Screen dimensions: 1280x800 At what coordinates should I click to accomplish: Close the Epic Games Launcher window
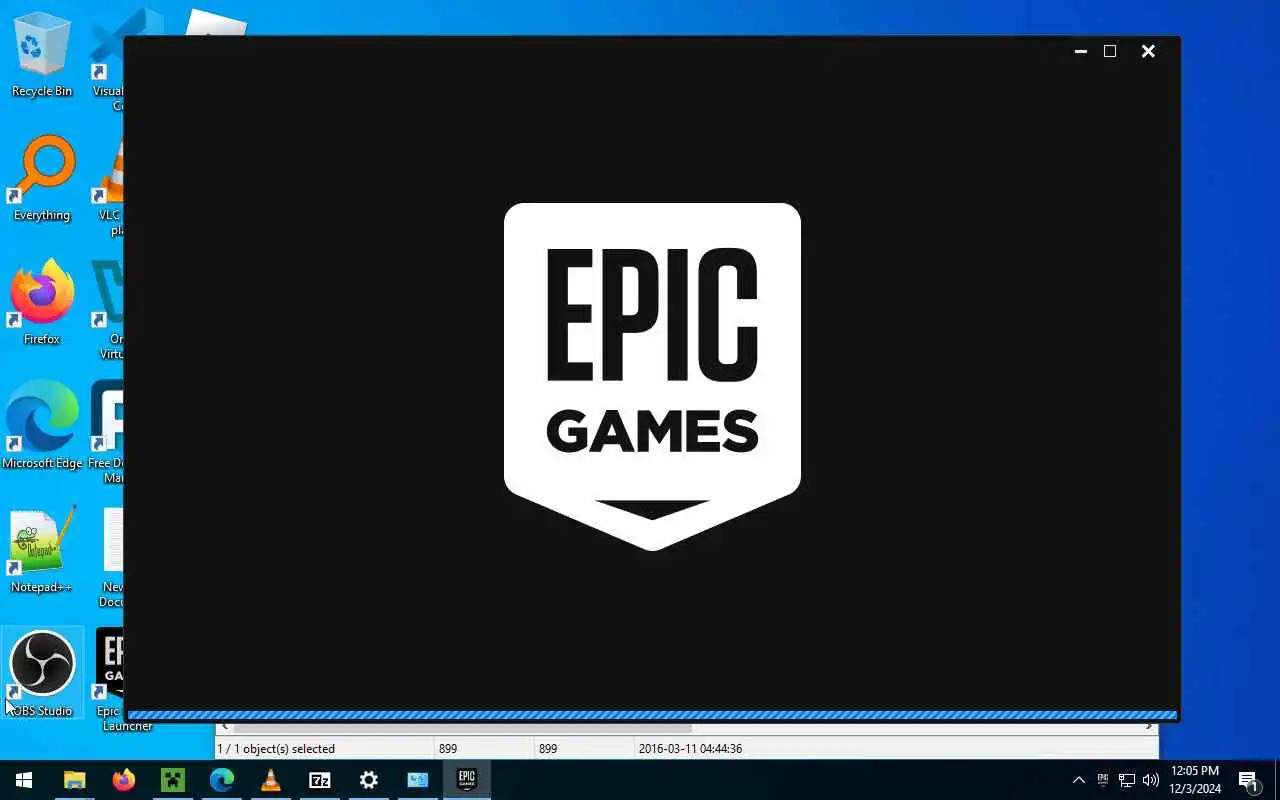(1148, 51)
